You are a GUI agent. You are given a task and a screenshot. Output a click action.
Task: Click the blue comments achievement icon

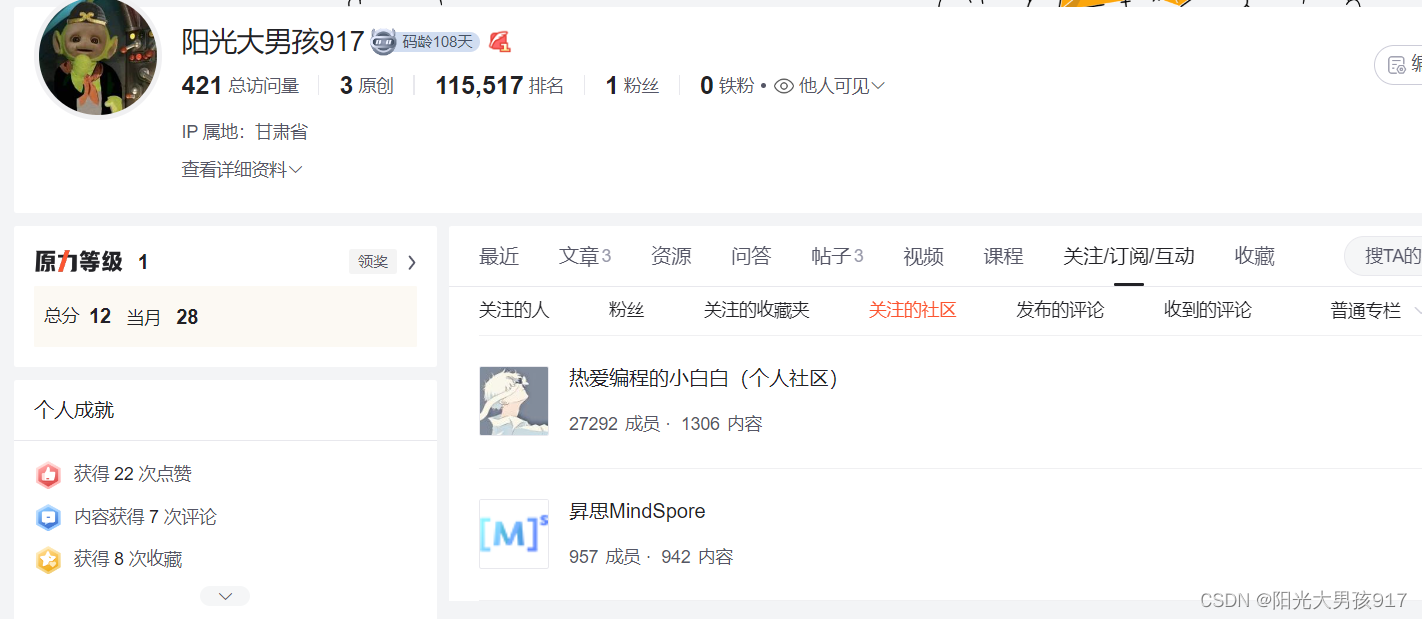48,517
